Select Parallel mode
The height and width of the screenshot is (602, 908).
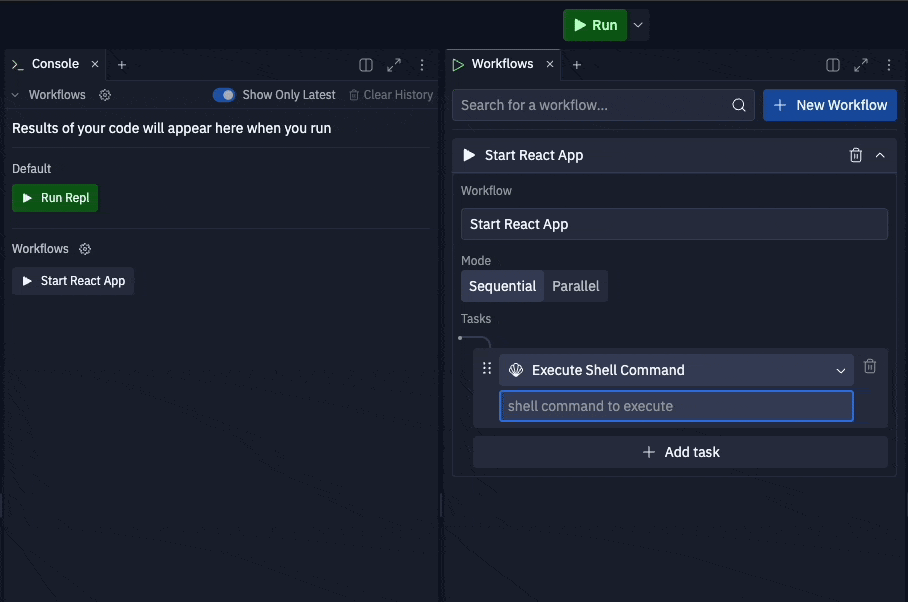(x=576, y=286)
